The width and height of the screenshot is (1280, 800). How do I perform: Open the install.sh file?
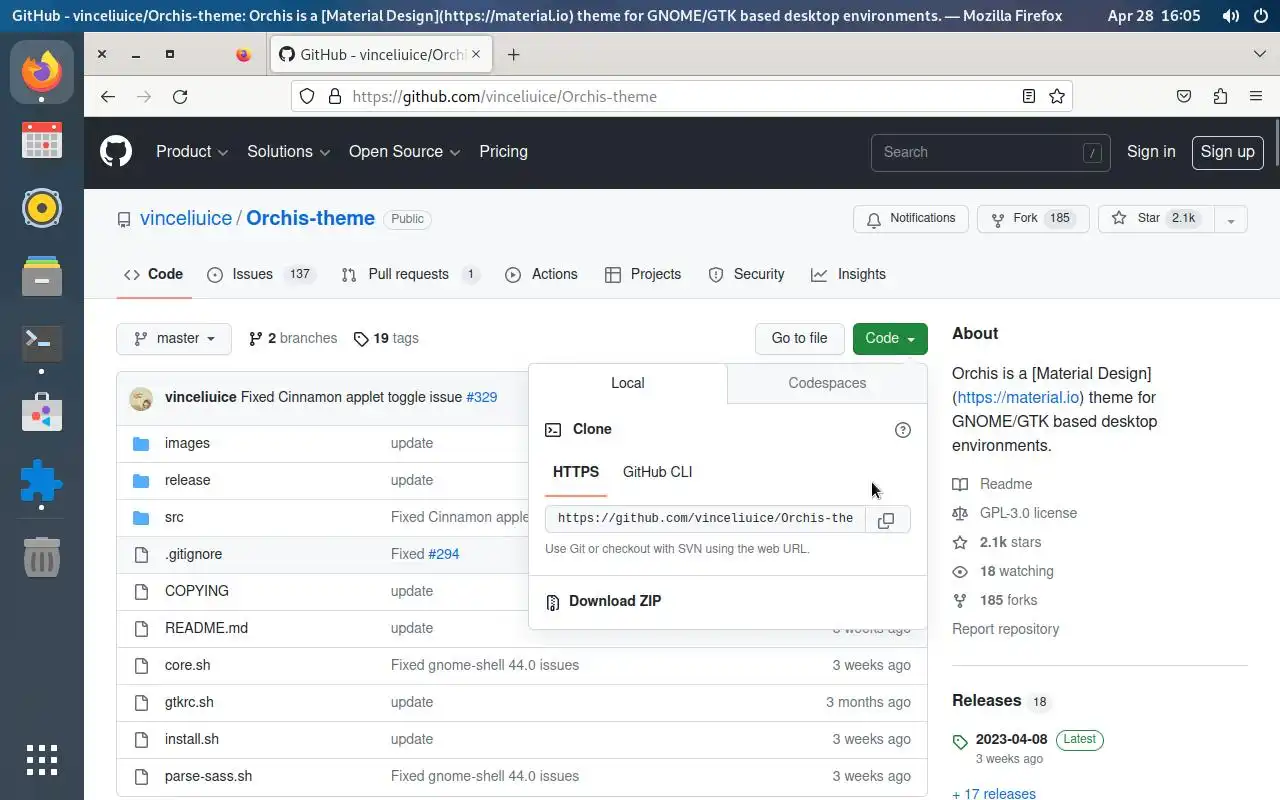[x=192, y=739]
